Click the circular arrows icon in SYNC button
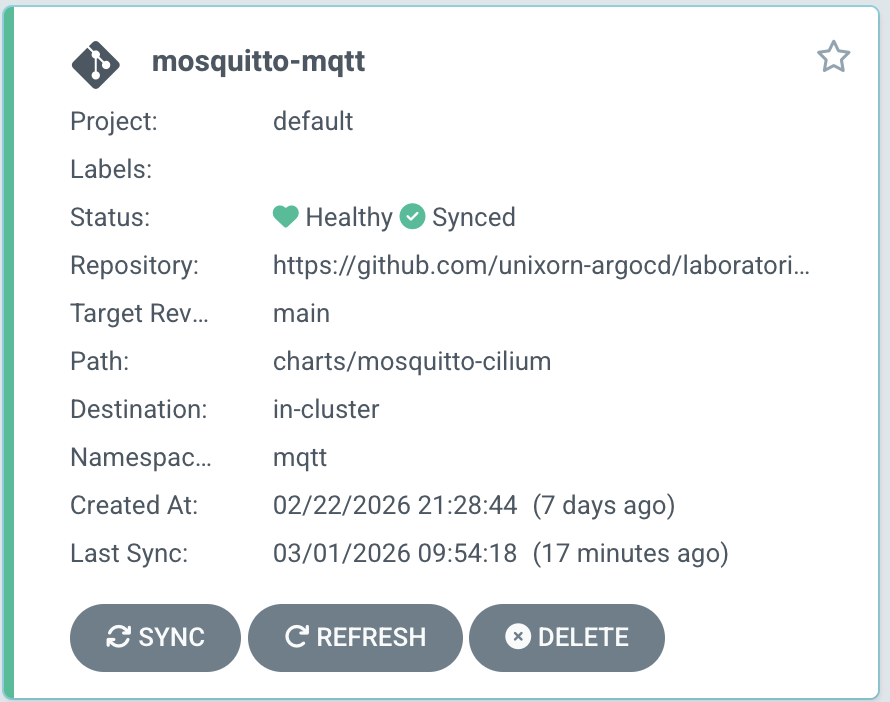Screen dimensions: 890x702 [x=119, y=637]
